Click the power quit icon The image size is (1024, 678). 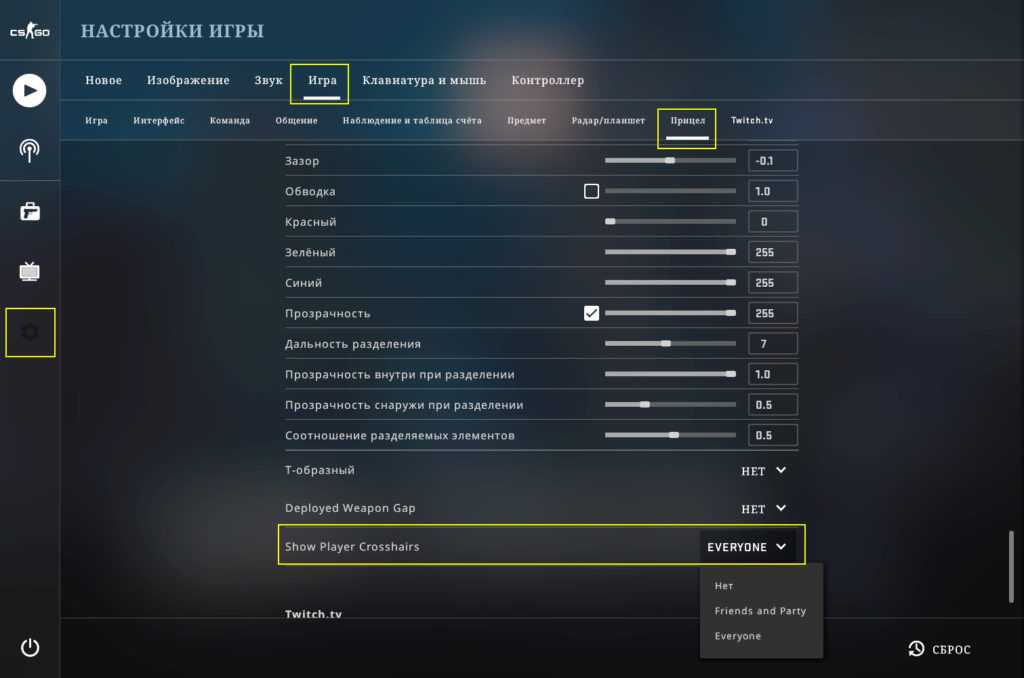click(30, 647)
